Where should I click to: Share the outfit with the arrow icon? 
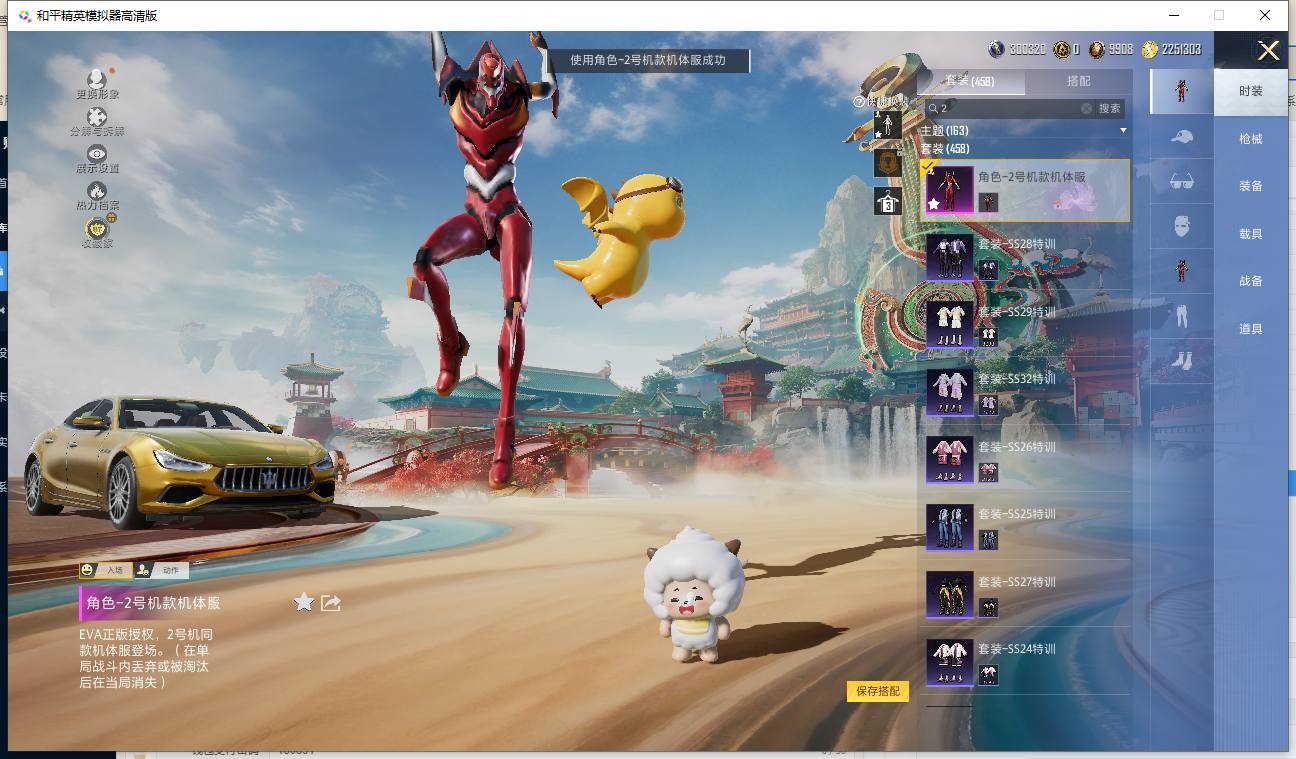tap(331, 602)
